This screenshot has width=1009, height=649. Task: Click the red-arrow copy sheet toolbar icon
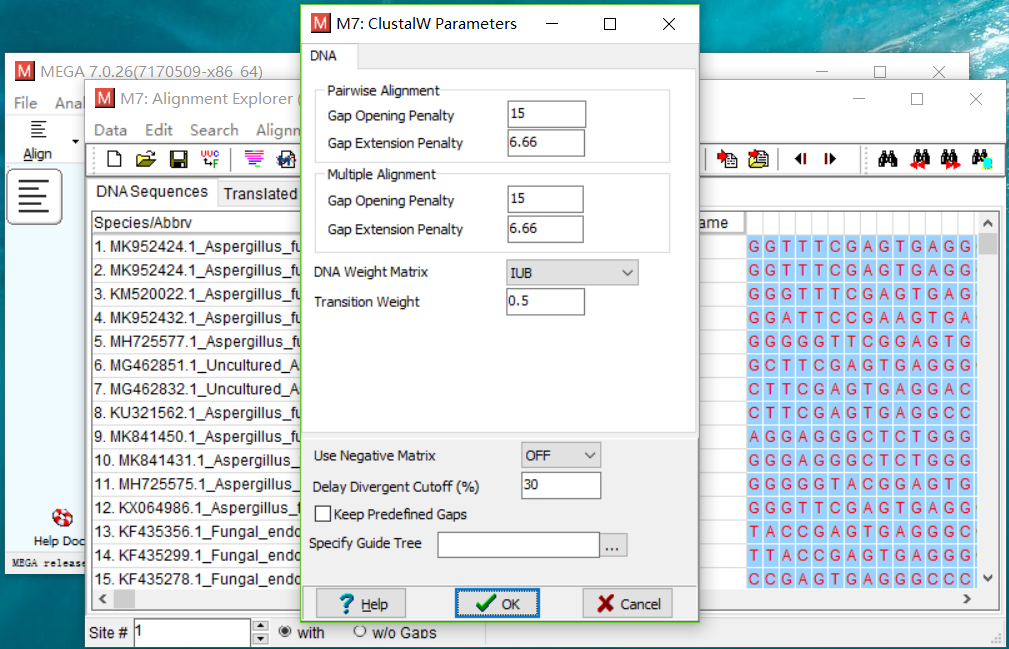pyautogui.click(x=727, y=159)
